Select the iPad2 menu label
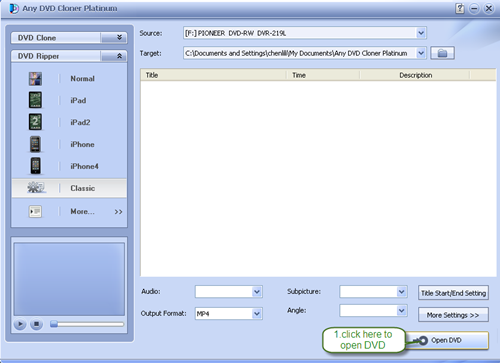 [80, 122]
